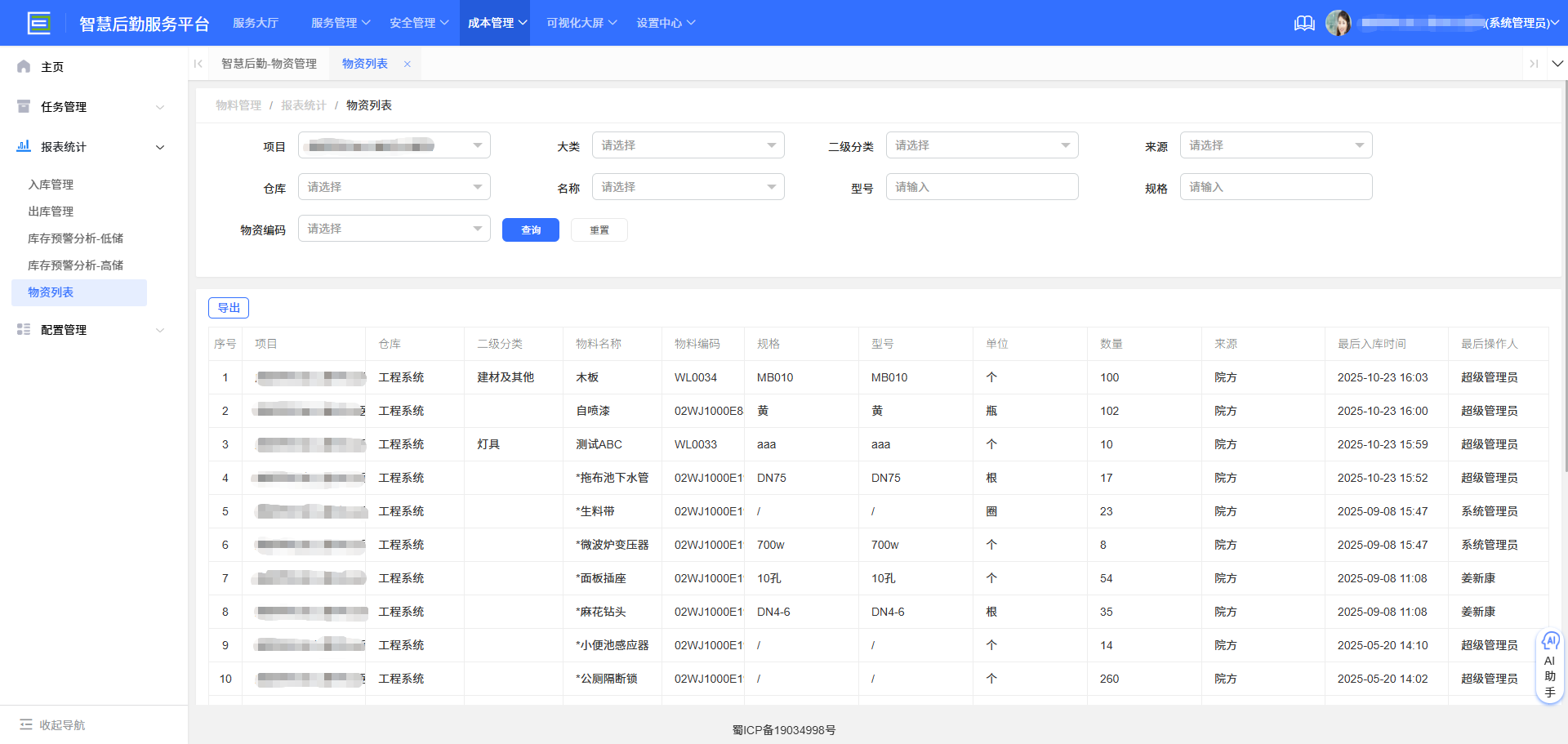Click the platform logo icon

(x=38, y=23)
